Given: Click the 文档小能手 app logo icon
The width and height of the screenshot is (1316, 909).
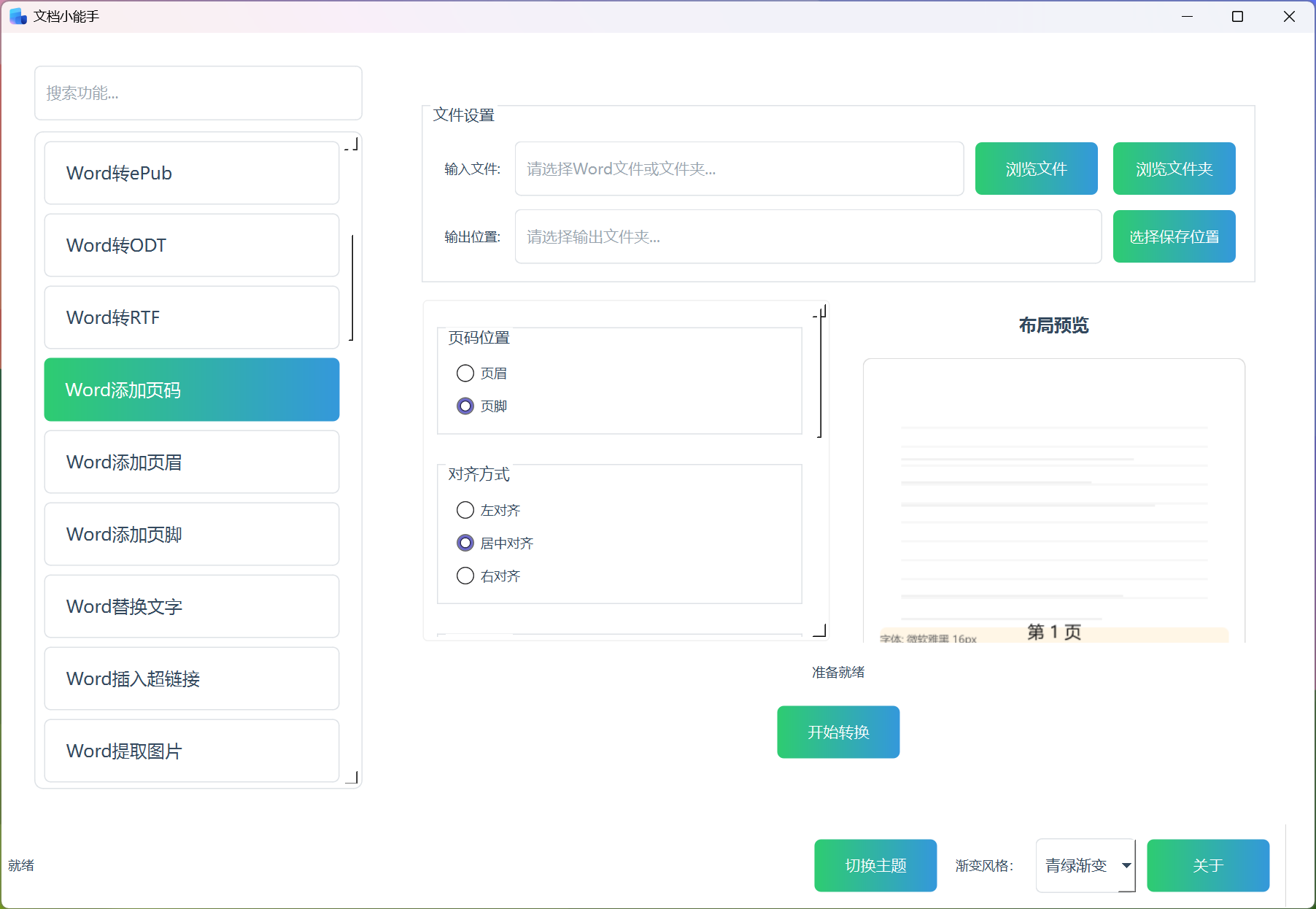Looking at the screenshot, I should [x=17, y=16].
